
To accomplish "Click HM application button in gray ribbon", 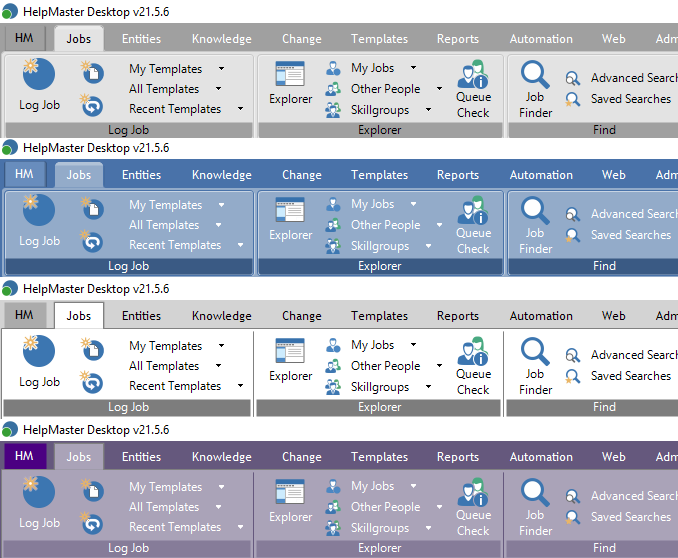I will click(x=24, y=38).
